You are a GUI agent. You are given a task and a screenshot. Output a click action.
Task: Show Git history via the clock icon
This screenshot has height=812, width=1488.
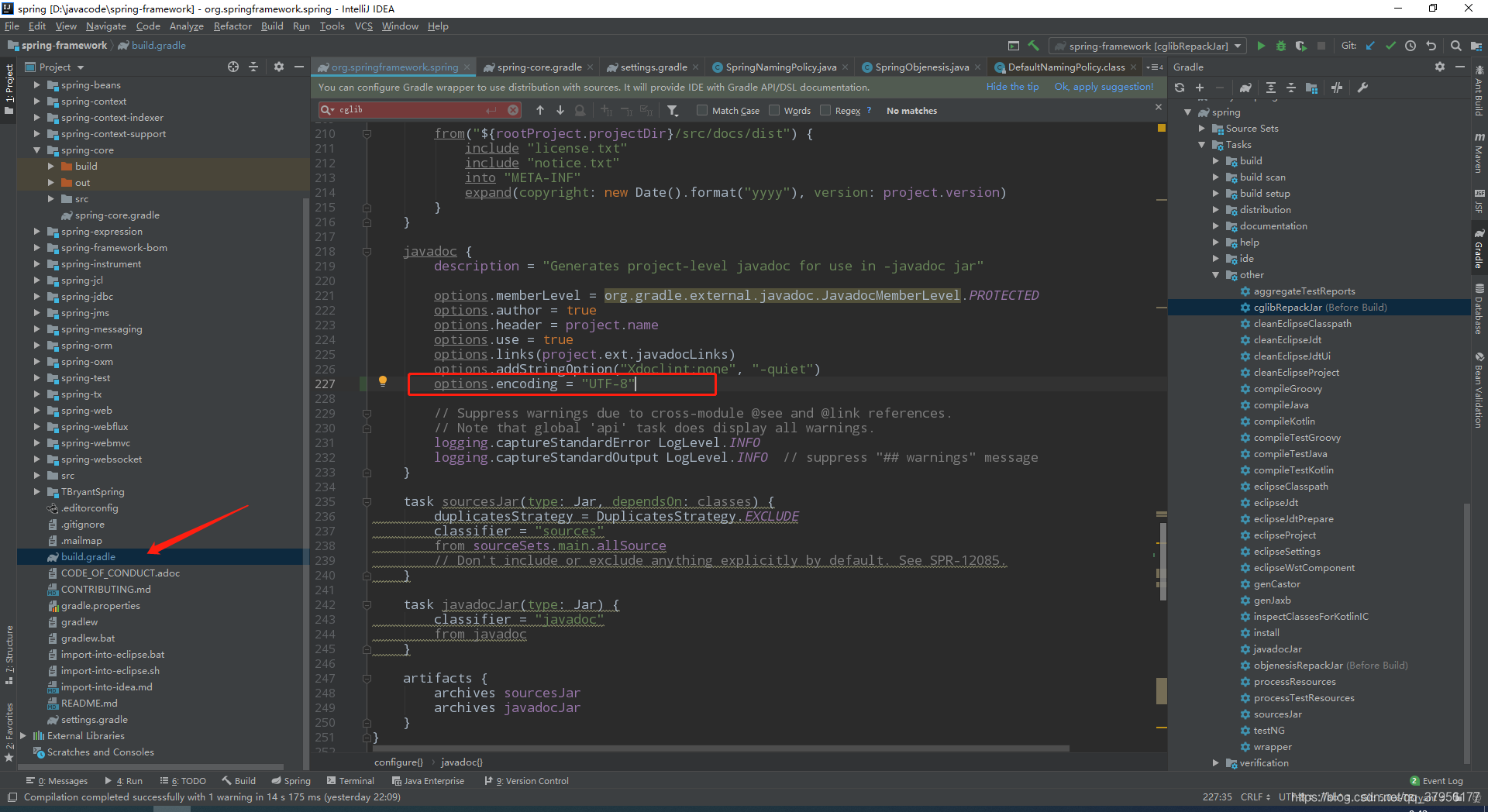(x=1410, y=46)
